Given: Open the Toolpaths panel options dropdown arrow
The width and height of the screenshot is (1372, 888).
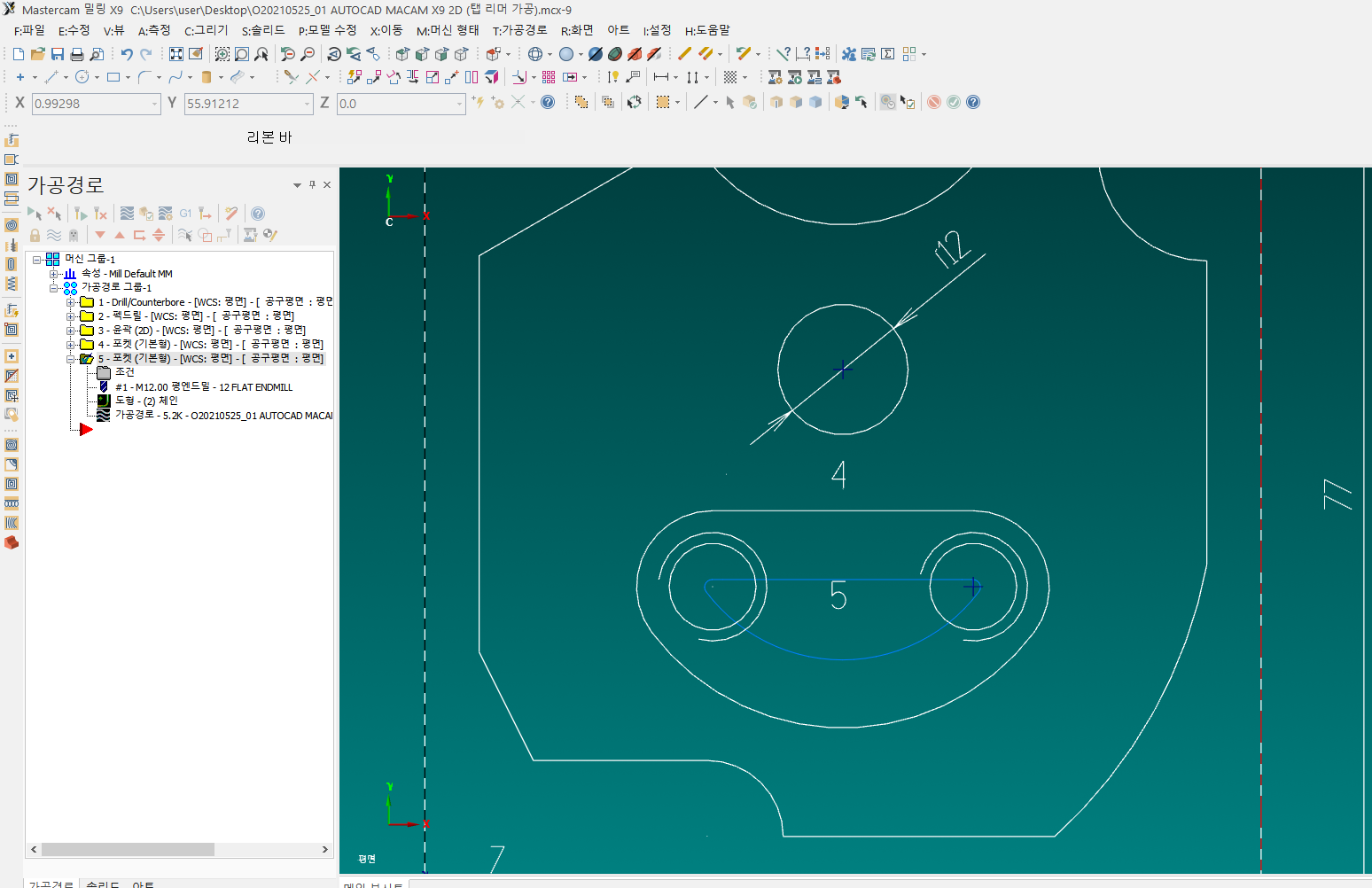Looking at the screenshot, I should (297, 185).
